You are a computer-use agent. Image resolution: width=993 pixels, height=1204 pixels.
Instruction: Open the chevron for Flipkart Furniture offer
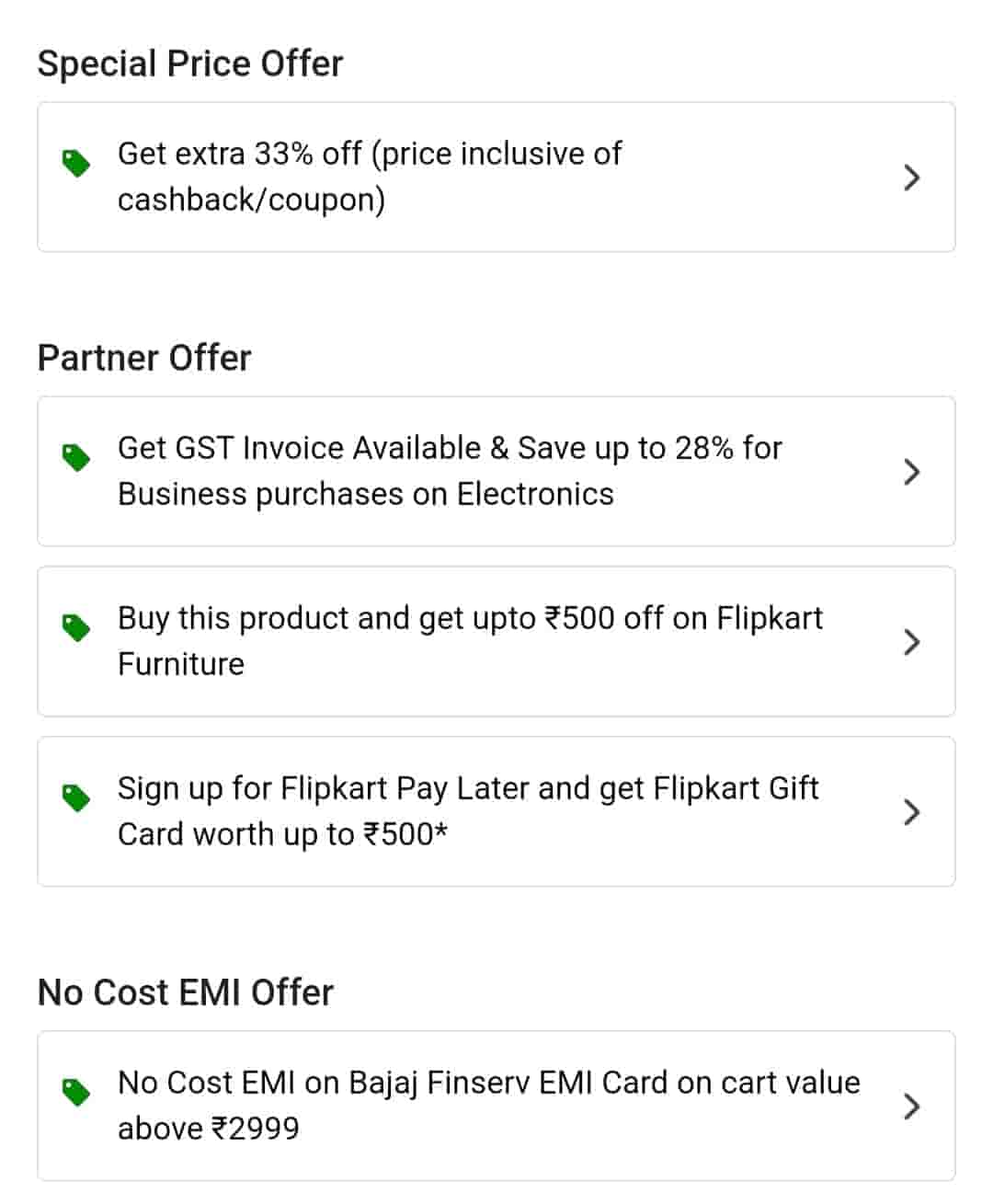point(911,642)
